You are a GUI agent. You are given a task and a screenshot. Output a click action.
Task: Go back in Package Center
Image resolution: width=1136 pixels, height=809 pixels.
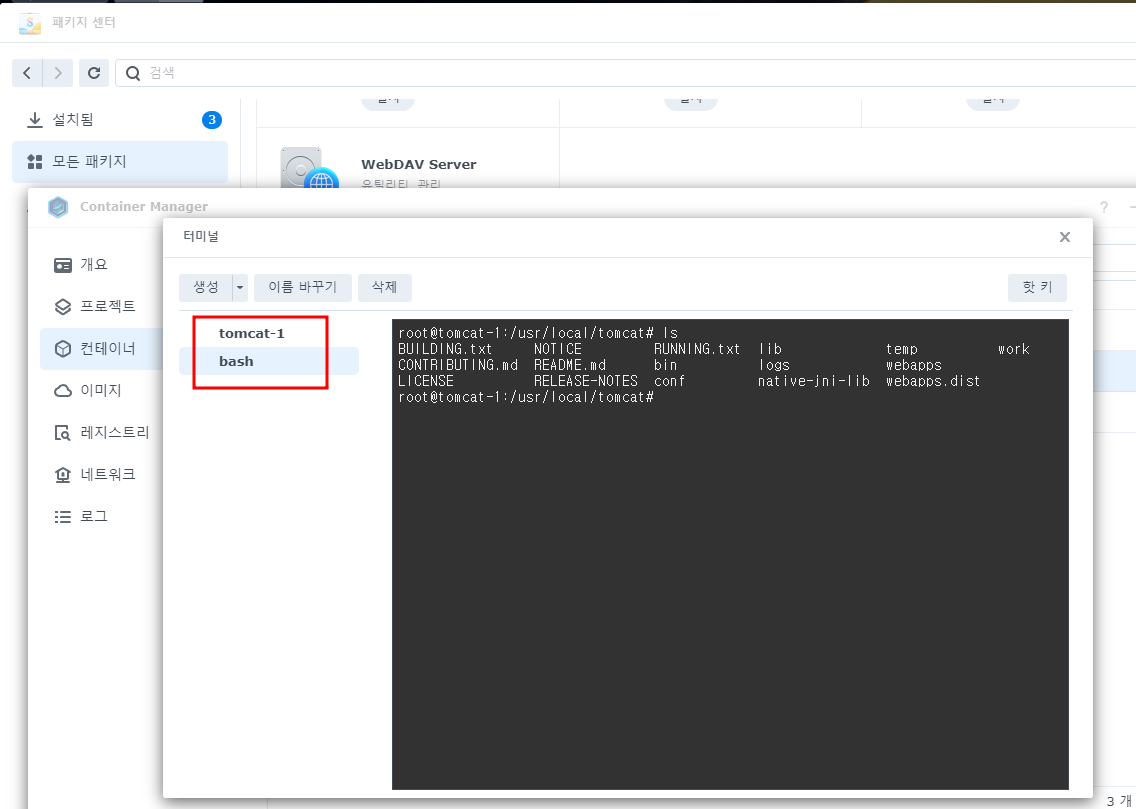click(27, 73)
